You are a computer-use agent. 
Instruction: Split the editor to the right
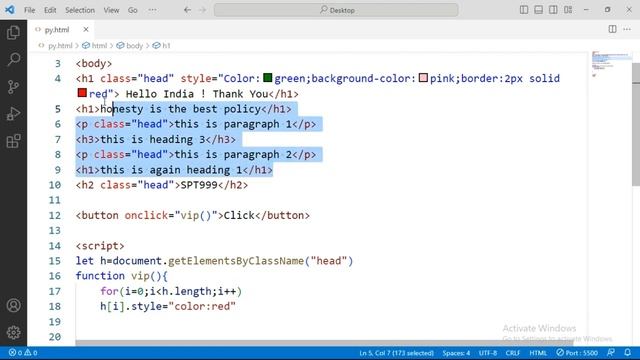(612, 29)
